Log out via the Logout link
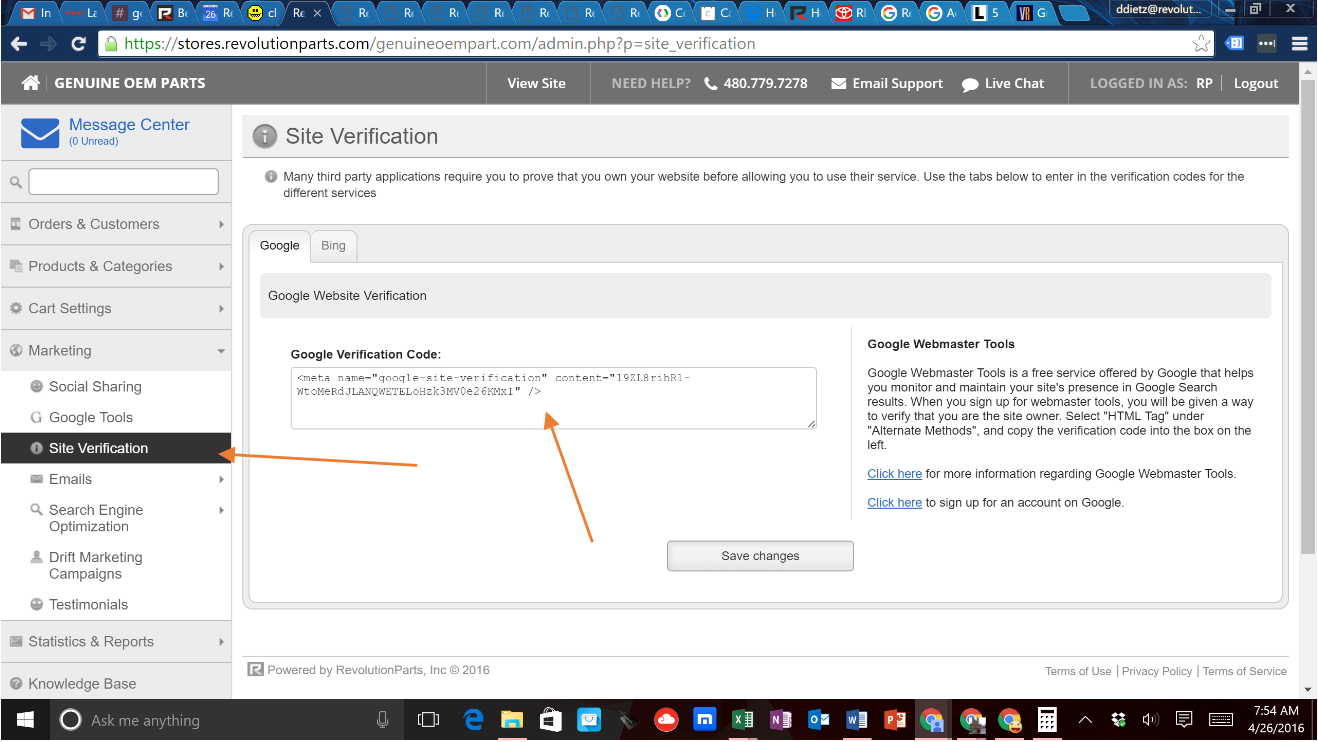1318x742 pixels. (1256, 84)
